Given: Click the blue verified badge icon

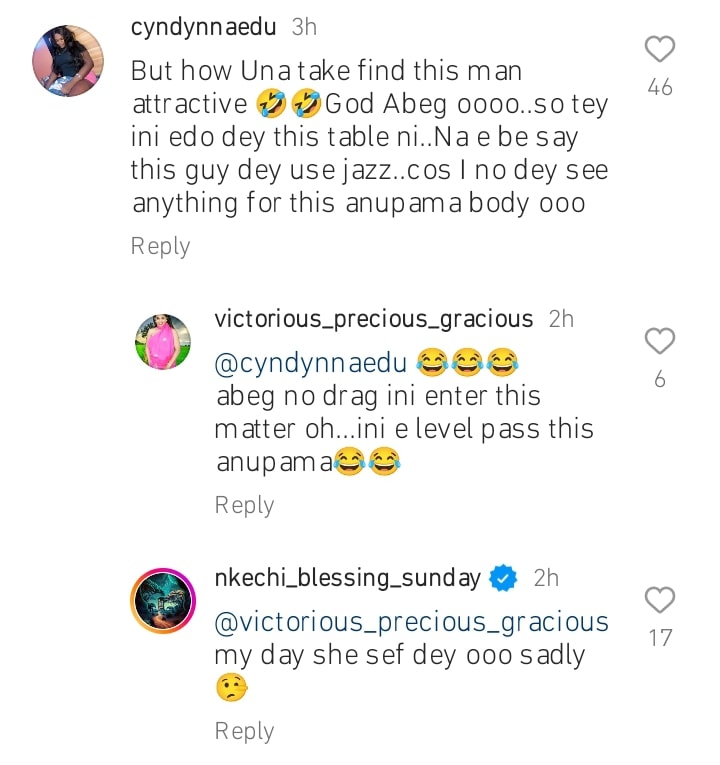Looking at the screenshot, I should (x=505, y=578).
